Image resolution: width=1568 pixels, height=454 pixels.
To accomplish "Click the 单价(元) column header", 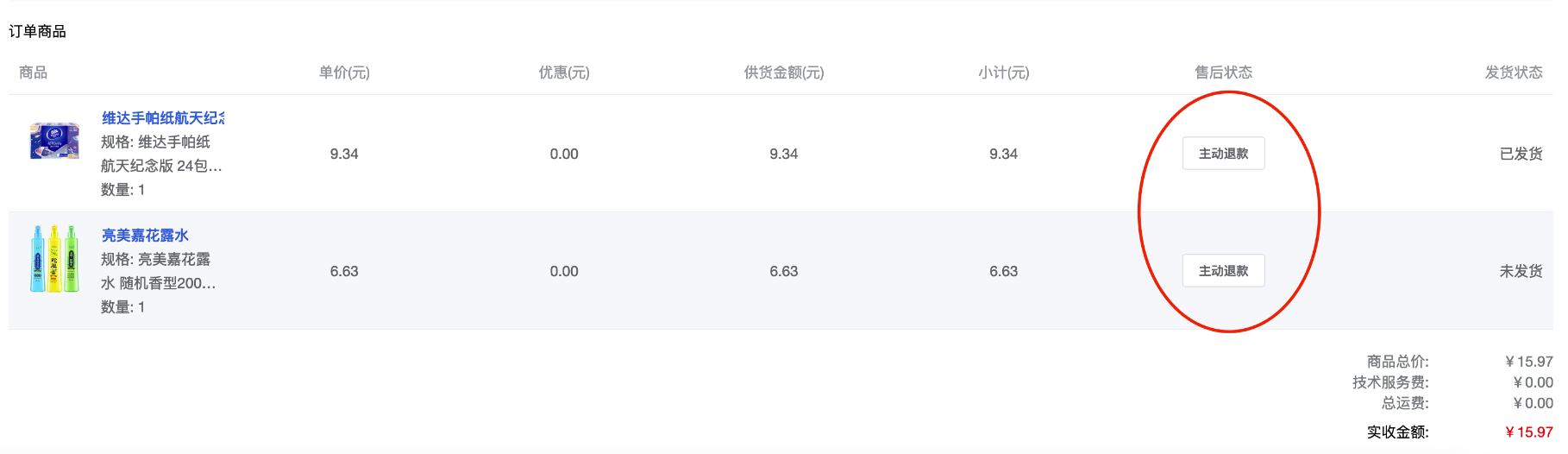I will tap(344, 73).
